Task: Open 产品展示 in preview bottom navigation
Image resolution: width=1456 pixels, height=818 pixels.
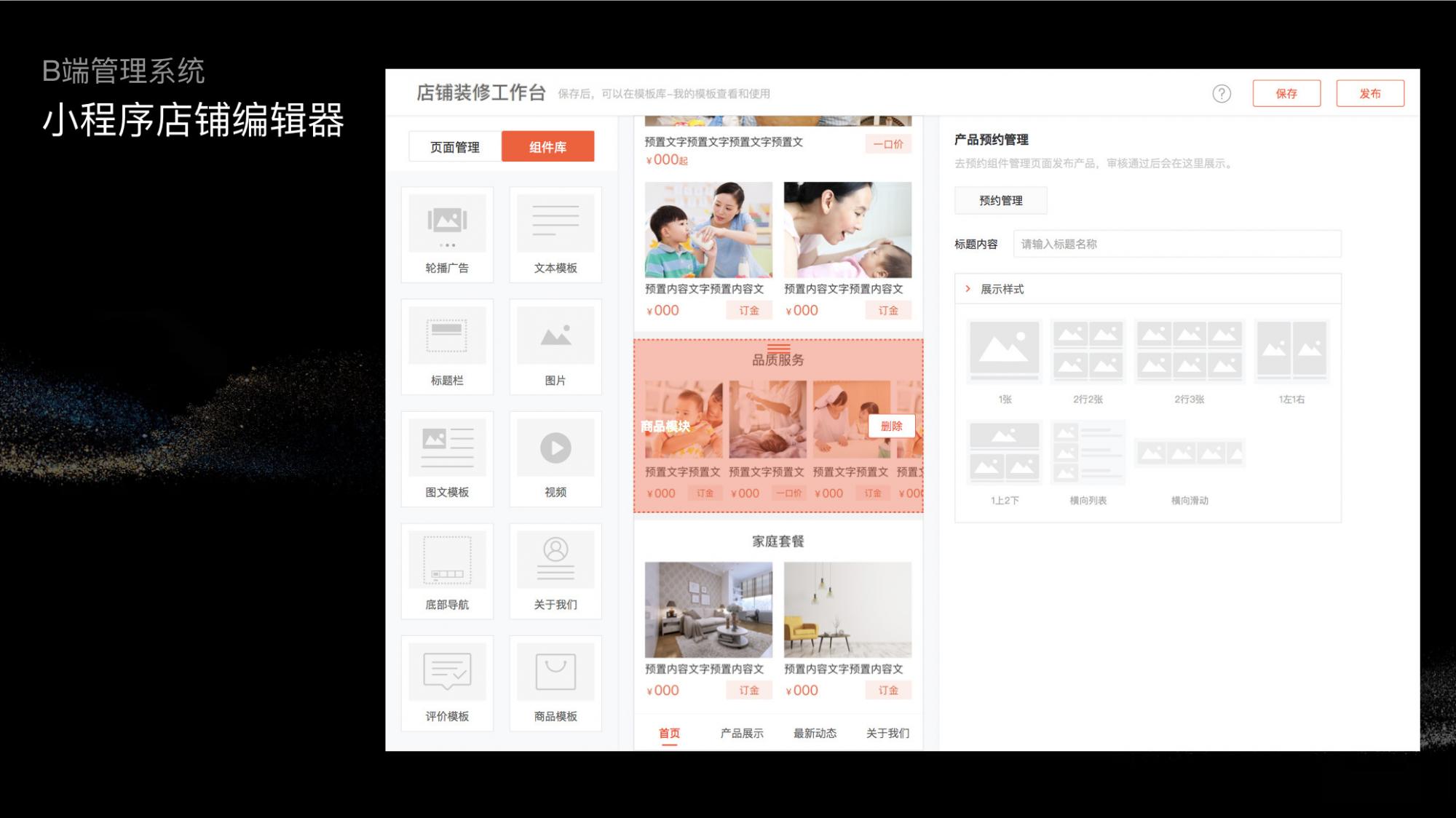Action: pos(742,734)
